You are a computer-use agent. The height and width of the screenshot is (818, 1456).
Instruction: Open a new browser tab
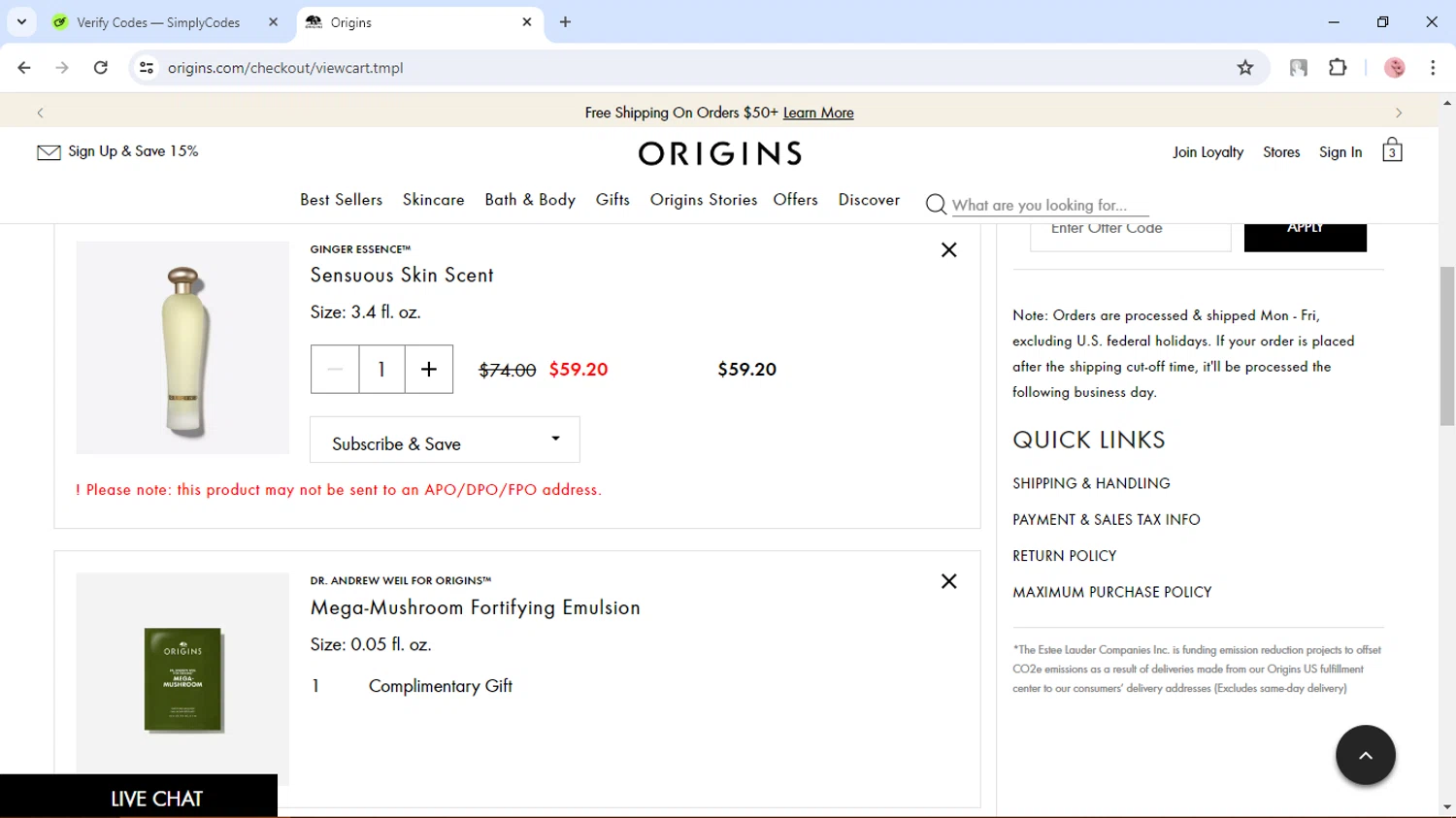tap(565, 21)
